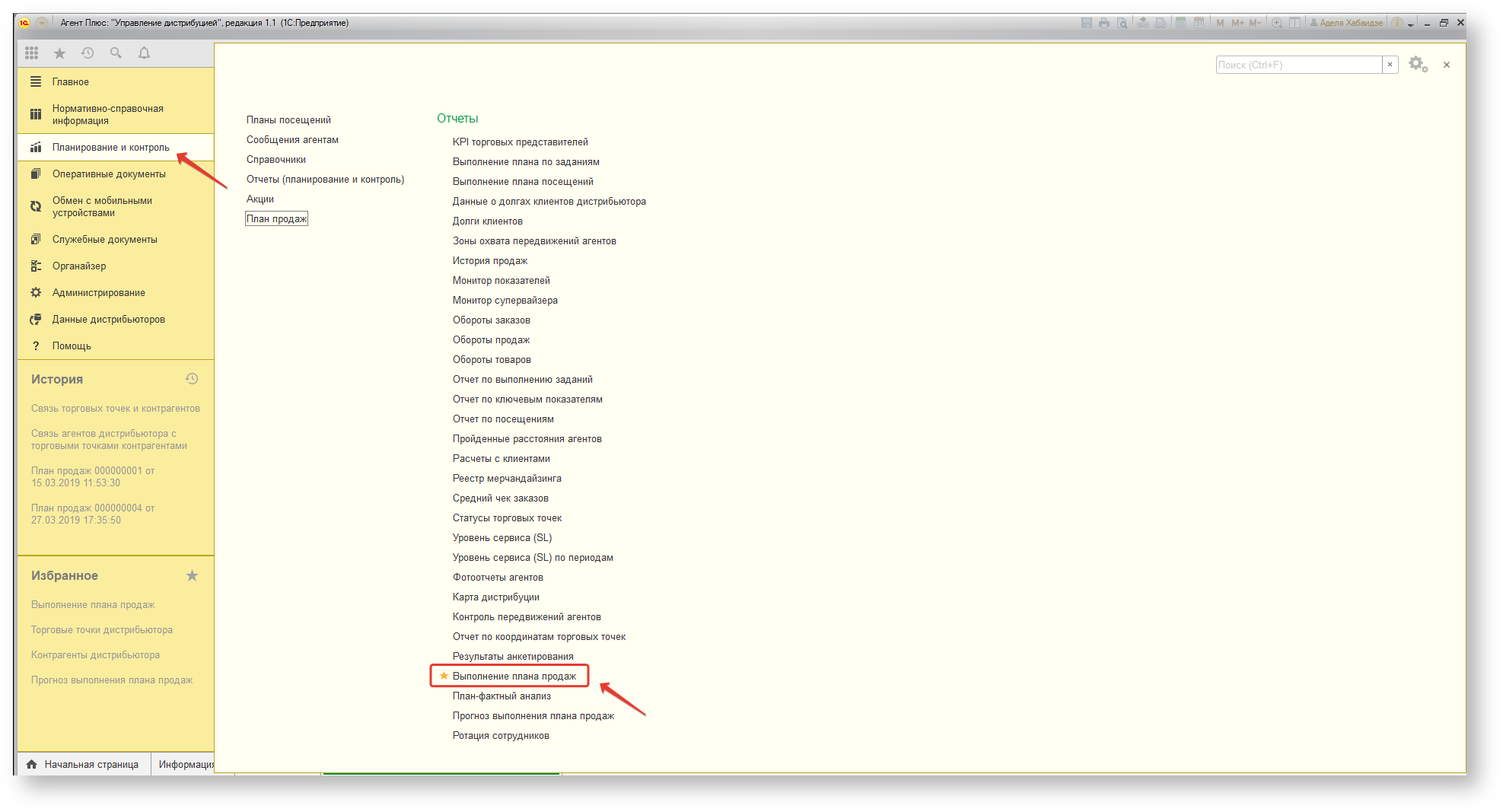Viewport: 1503px width, 812px height.
Task: Click the star in Избранное panel header
Action: [192, 576]
